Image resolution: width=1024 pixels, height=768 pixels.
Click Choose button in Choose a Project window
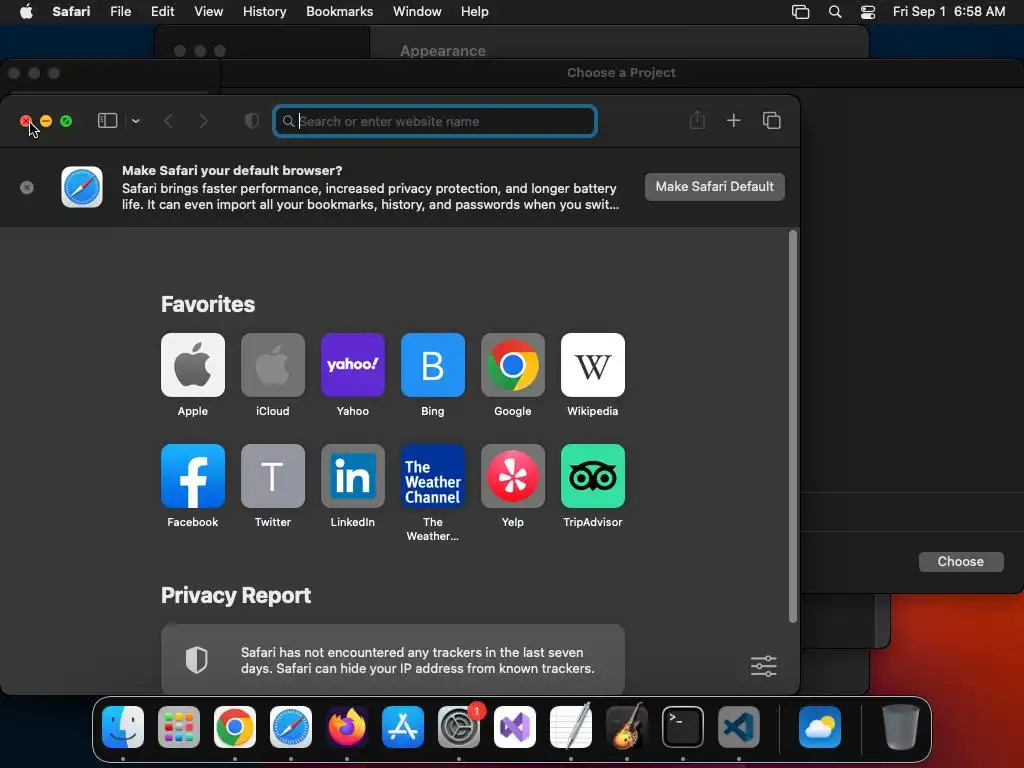coord(961,562)
